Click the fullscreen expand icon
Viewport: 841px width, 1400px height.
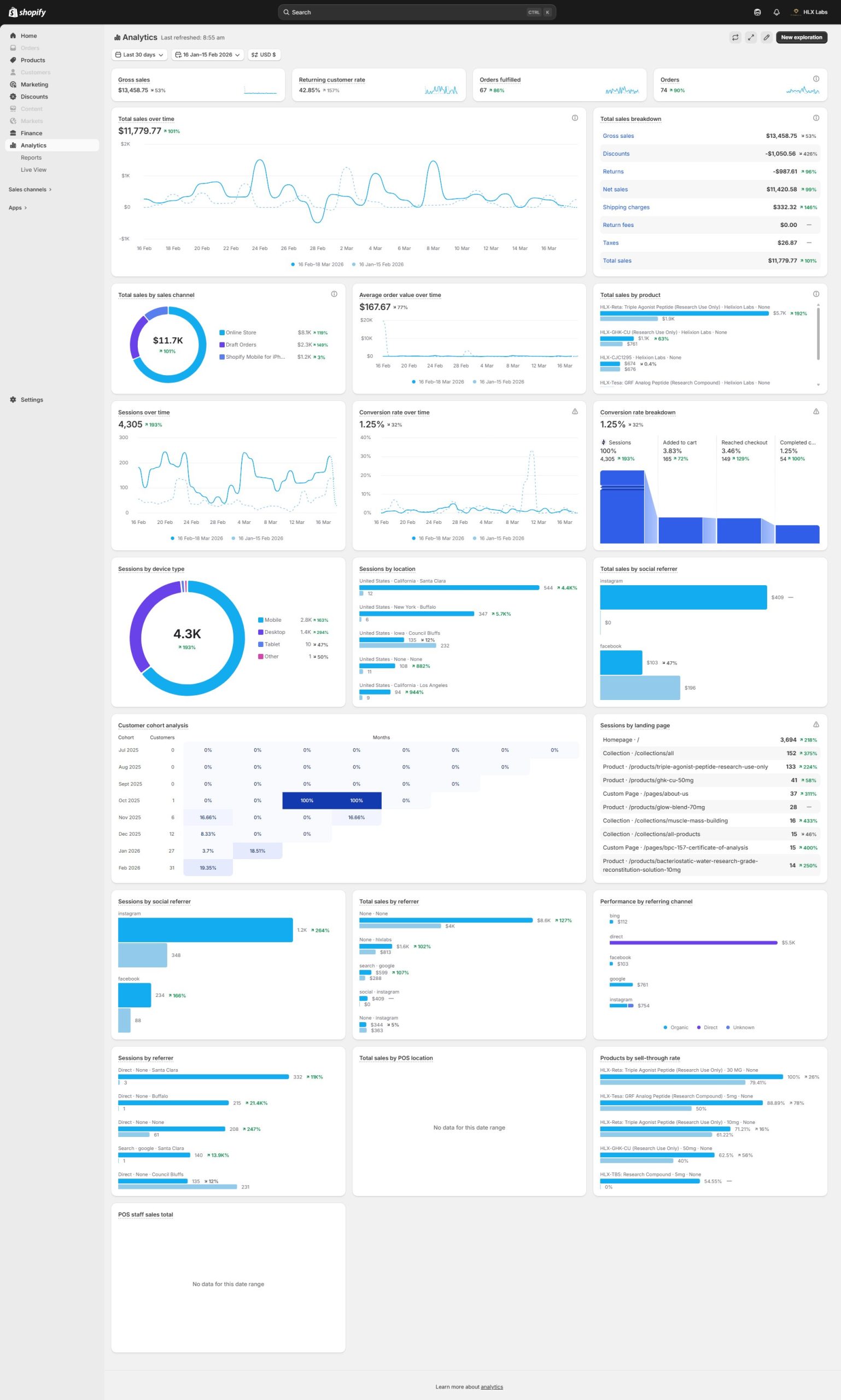click(750, 37)
